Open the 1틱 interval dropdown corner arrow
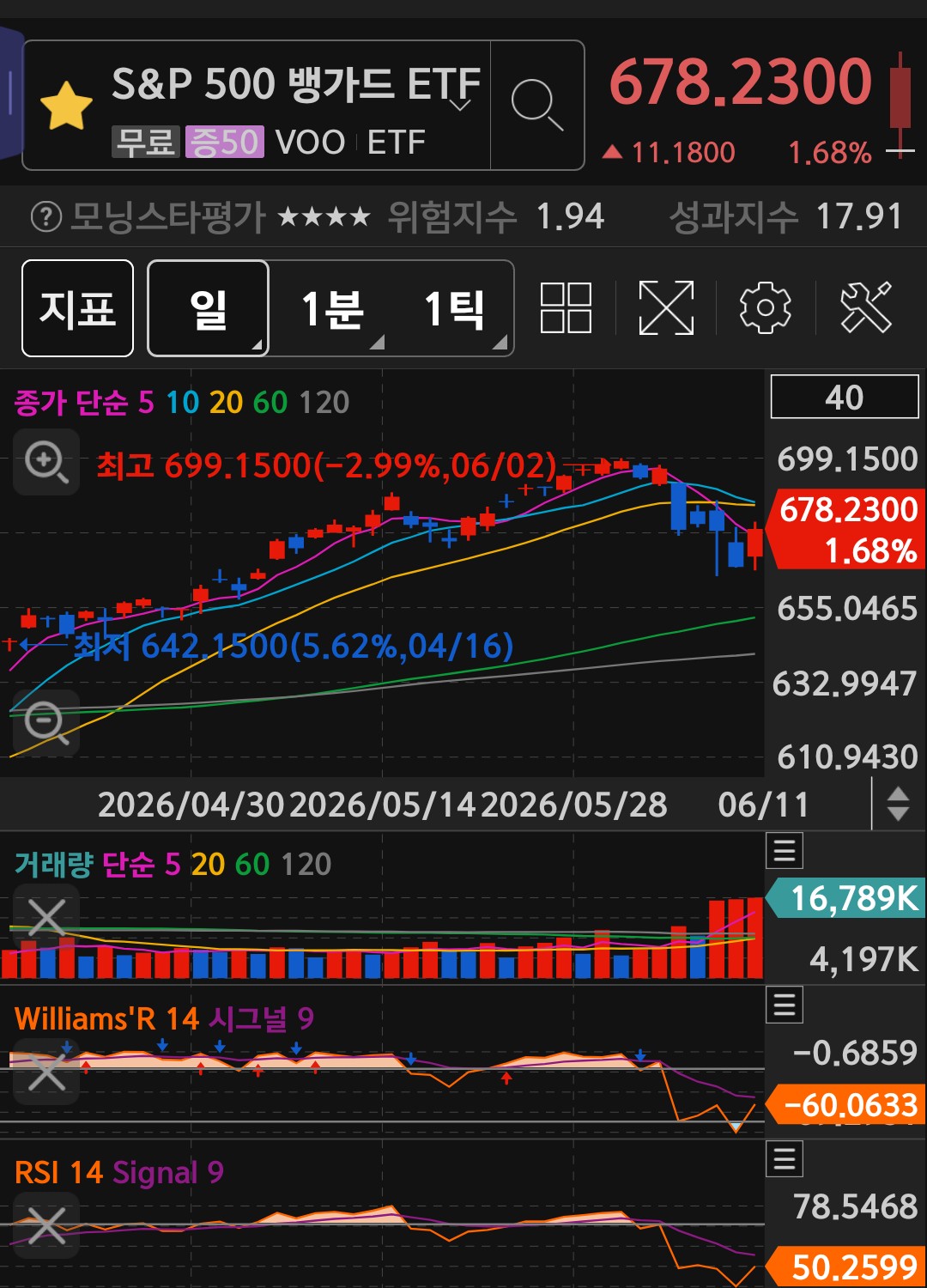The image size is (927, 1288). 500,343
